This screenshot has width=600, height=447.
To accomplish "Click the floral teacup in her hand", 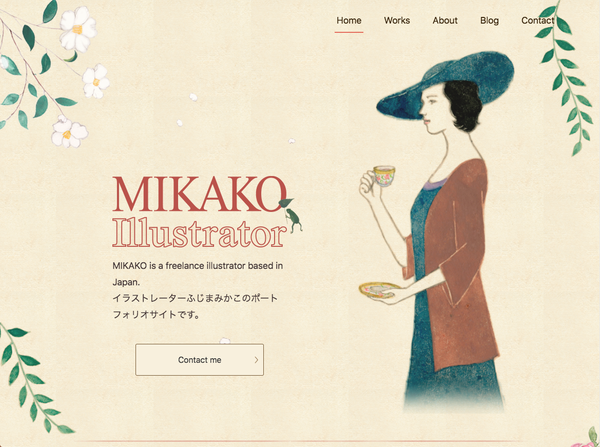I will [x=384, y=176].
